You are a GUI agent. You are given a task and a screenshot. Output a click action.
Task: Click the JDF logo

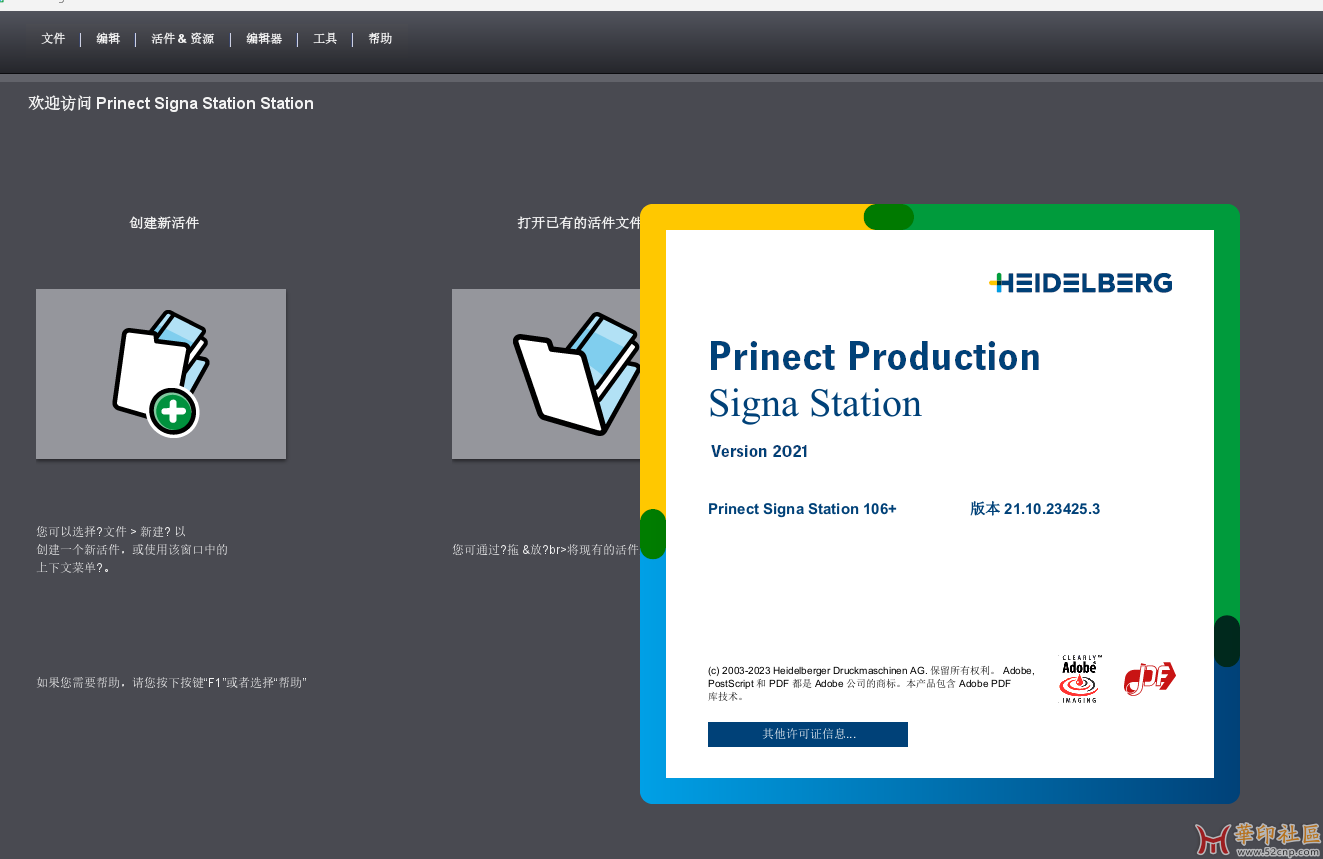tap(1150, 679)
